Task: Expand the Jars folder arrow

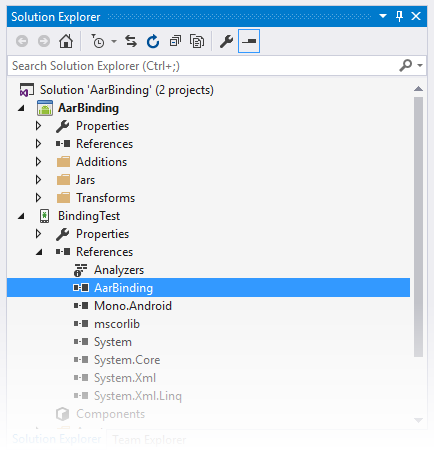Action: click(x=38, y=180)
